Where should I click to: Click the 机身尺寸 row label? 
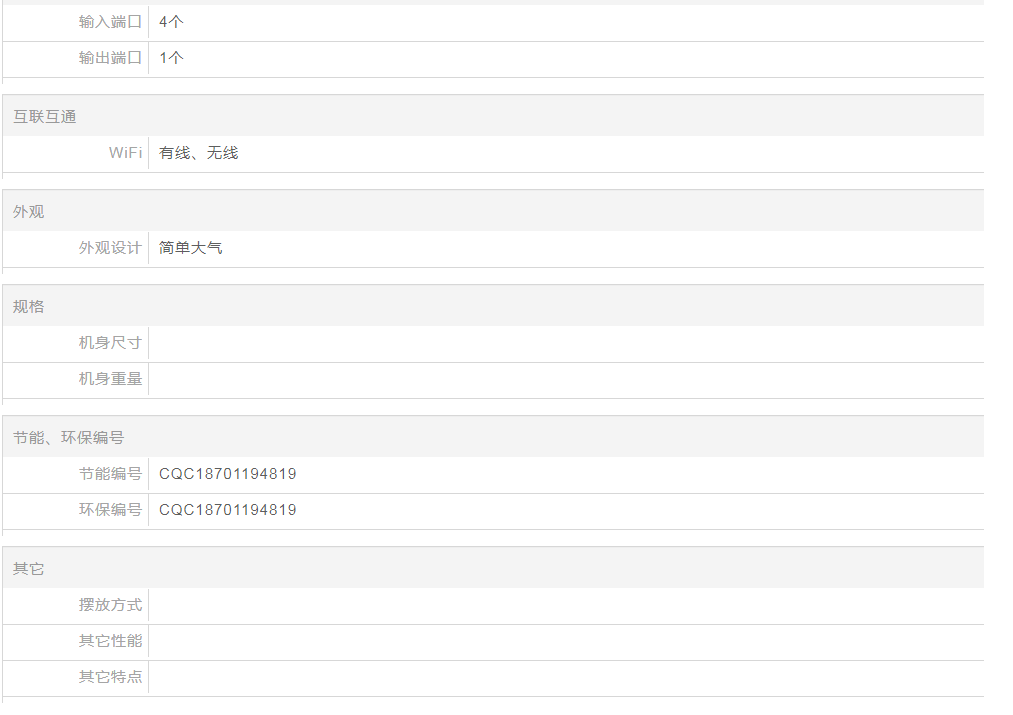(110, 343)
